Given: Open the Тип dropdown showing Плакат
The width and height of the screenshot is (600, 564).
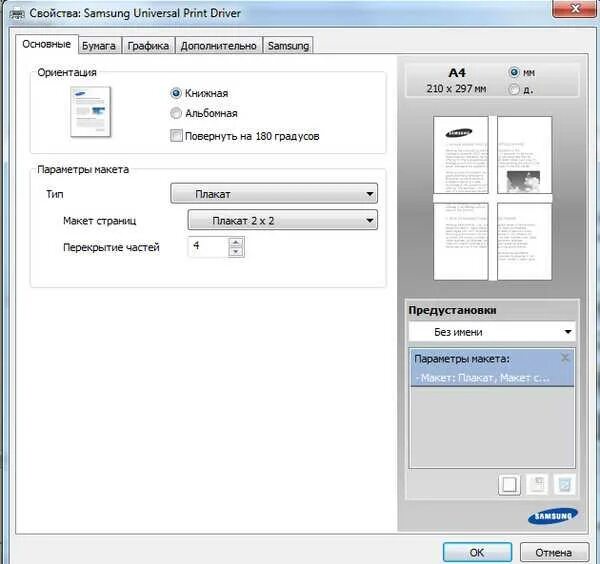Looking at the screenshot, I should 274,194.
